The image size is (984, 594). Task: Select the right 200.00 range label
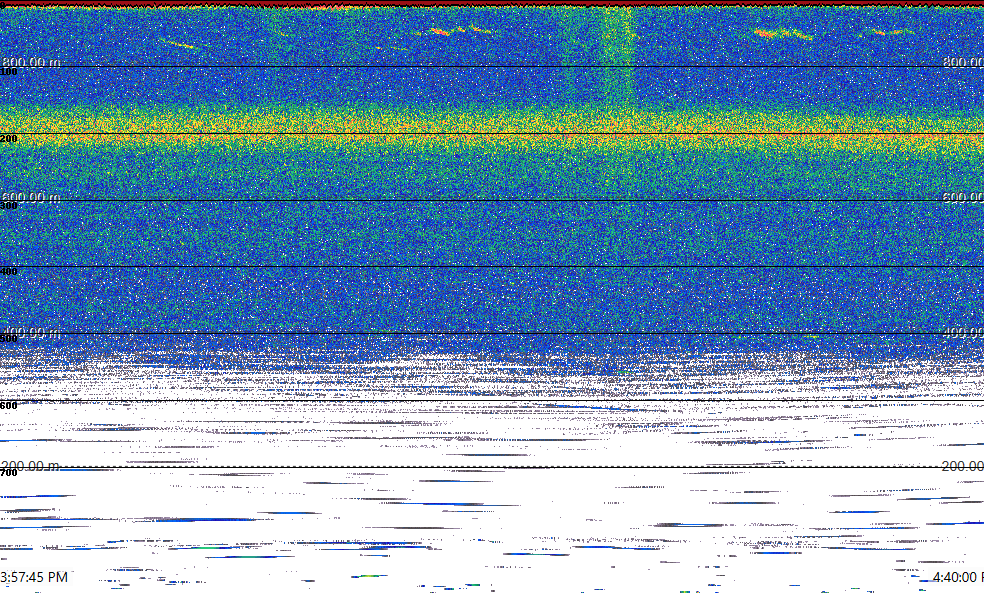(963, 466)
